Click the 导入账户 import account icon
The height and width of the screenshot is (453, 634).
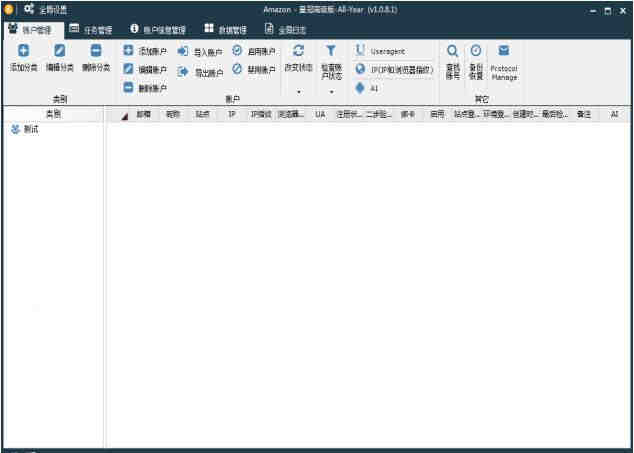click(x=183, y=51)
